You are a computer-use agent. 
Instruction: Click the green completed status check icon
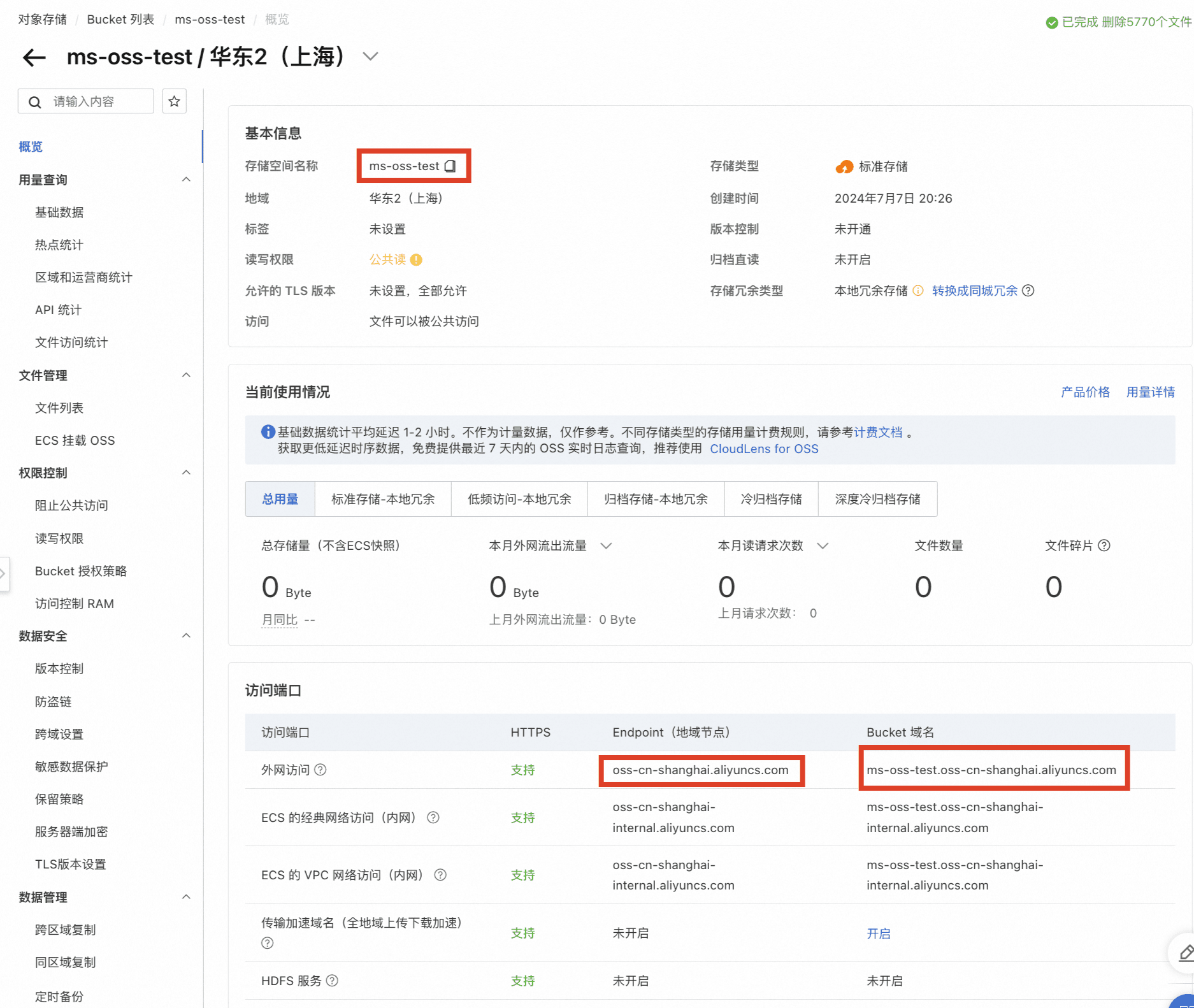point(1052,23)
